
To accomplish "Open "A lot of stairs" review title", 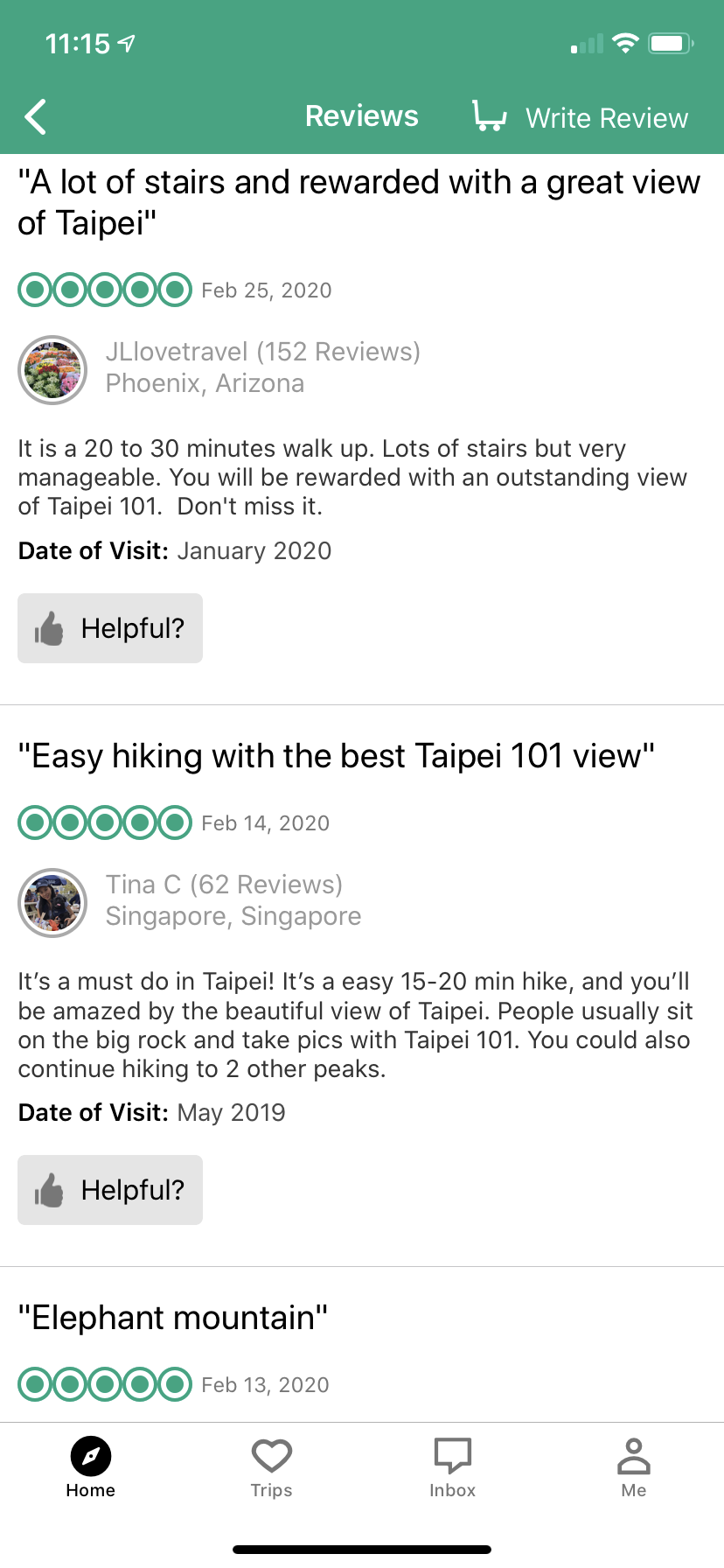I will point(359,202).
